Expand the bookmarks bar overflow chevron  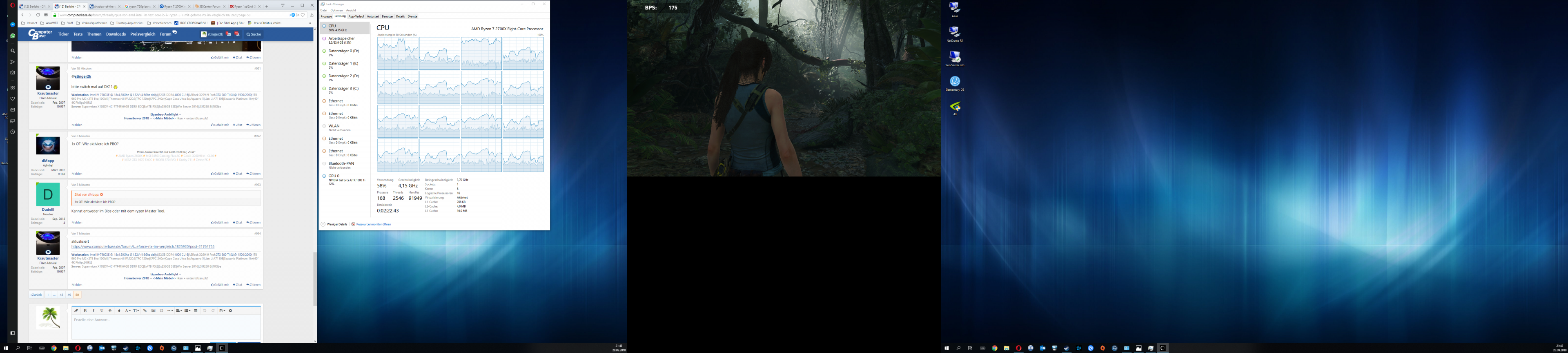(x=310, y=23)
